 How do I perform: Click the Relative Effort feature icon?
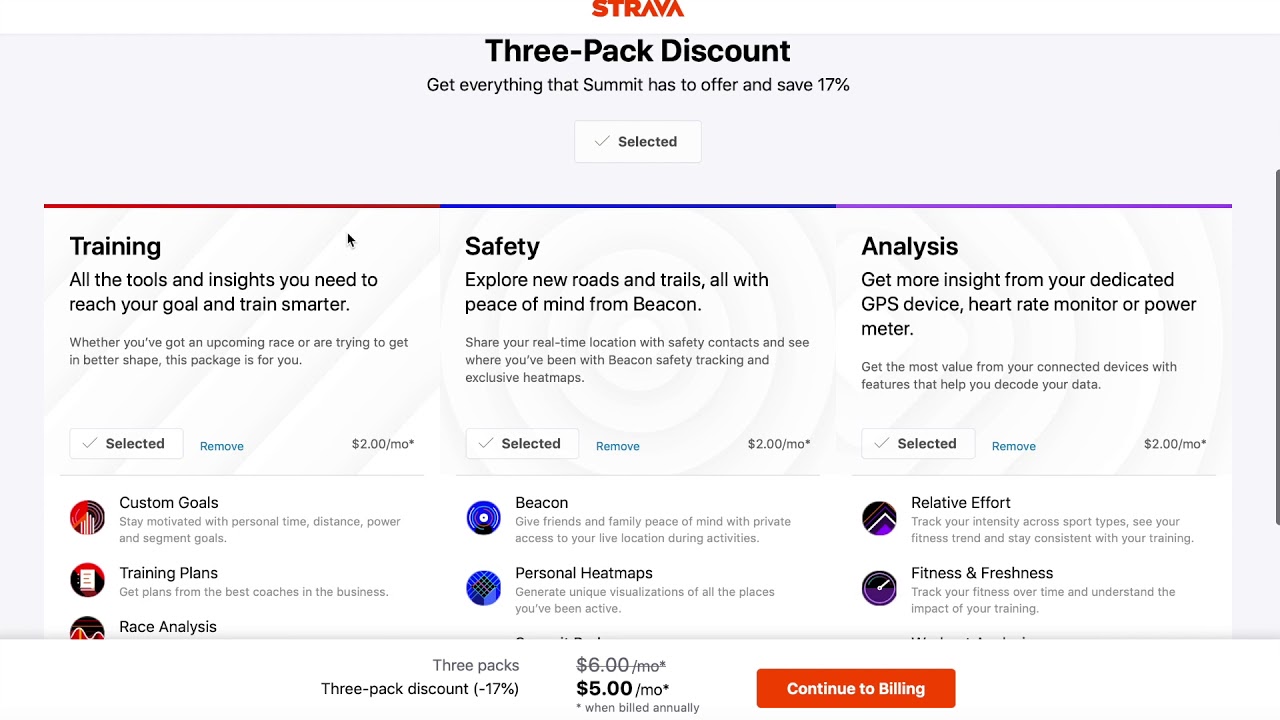click(x=880, y=518)
